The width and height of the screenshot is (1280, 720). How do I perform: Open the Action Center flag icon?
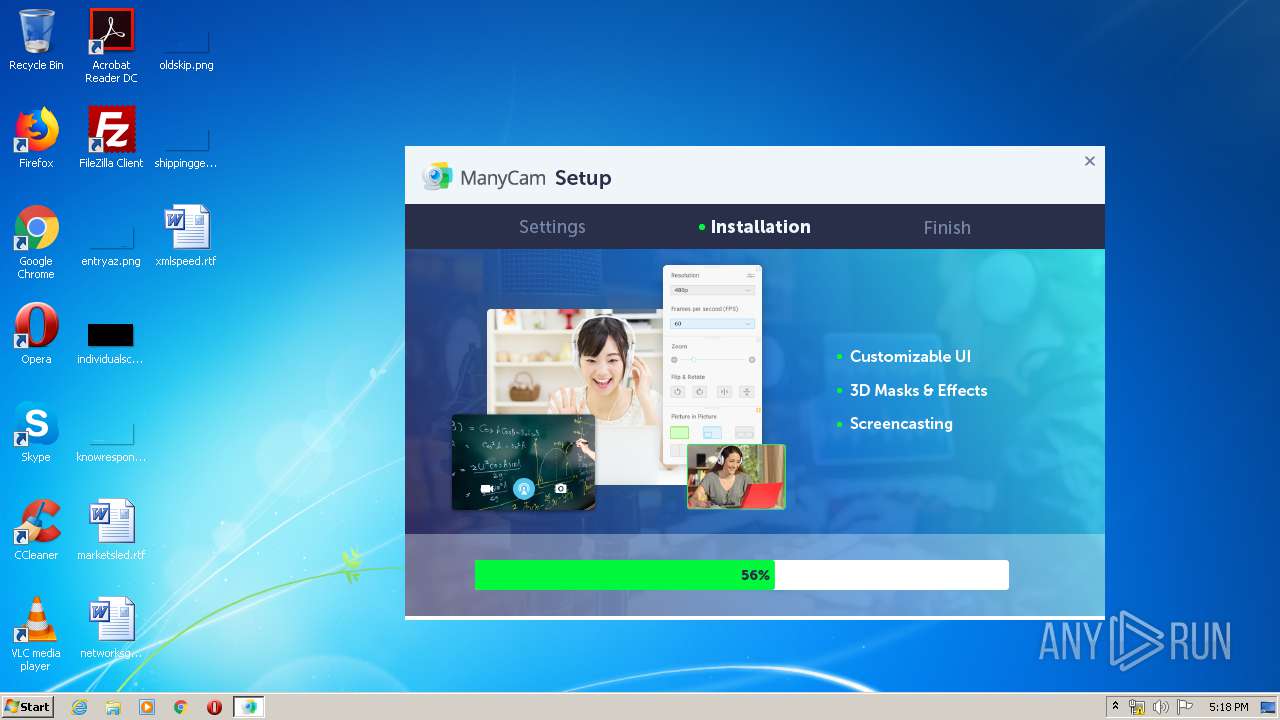pos(1185,707)
